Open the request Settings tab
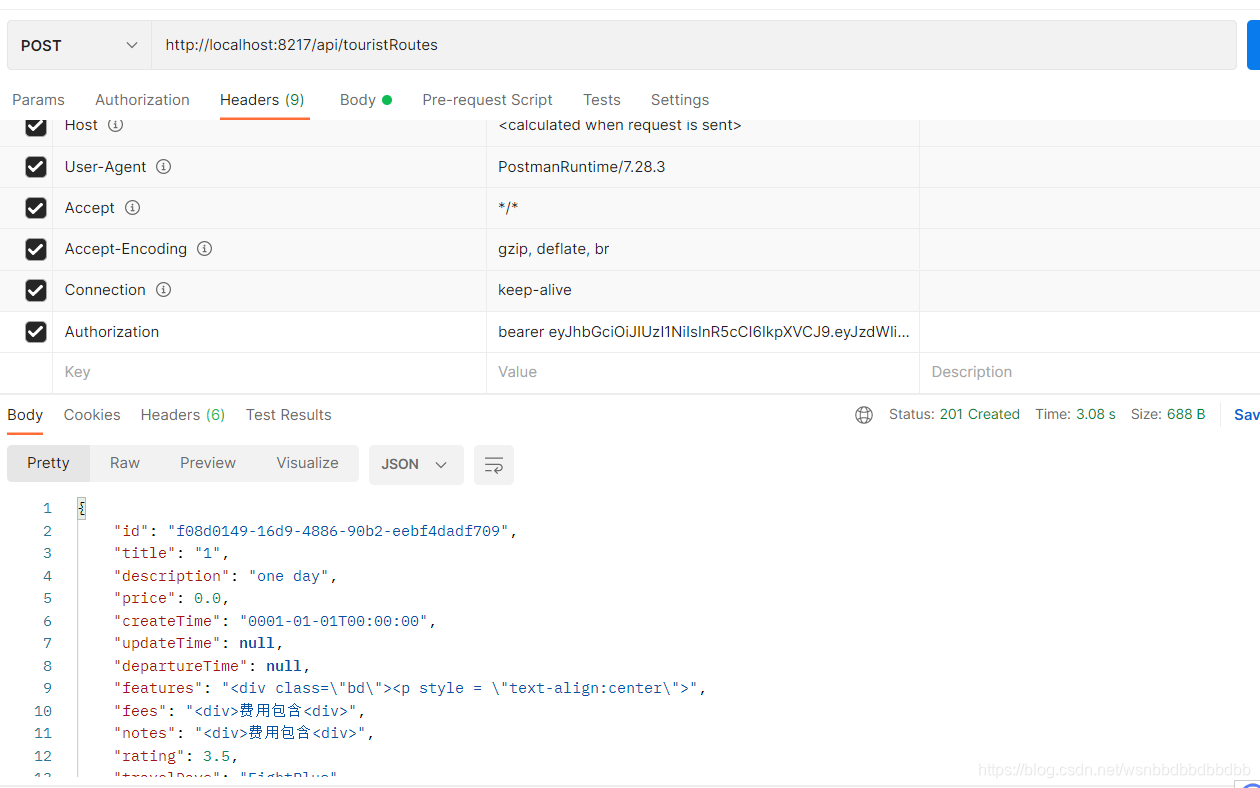The image size is (1260, 788). click(x=680, y=100)
